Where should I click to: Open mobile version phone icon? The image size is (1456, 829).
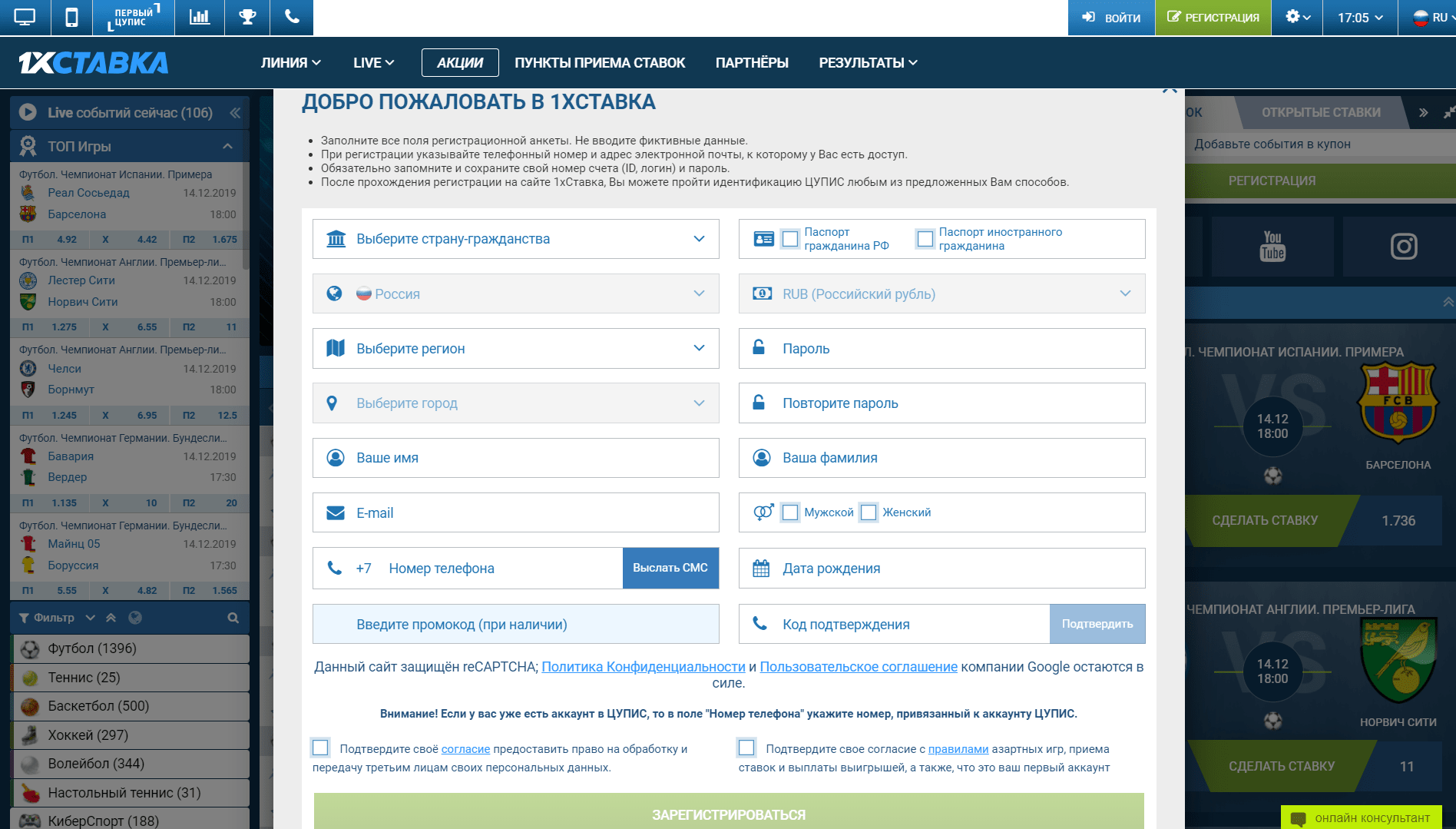click(x=71, y=17)
